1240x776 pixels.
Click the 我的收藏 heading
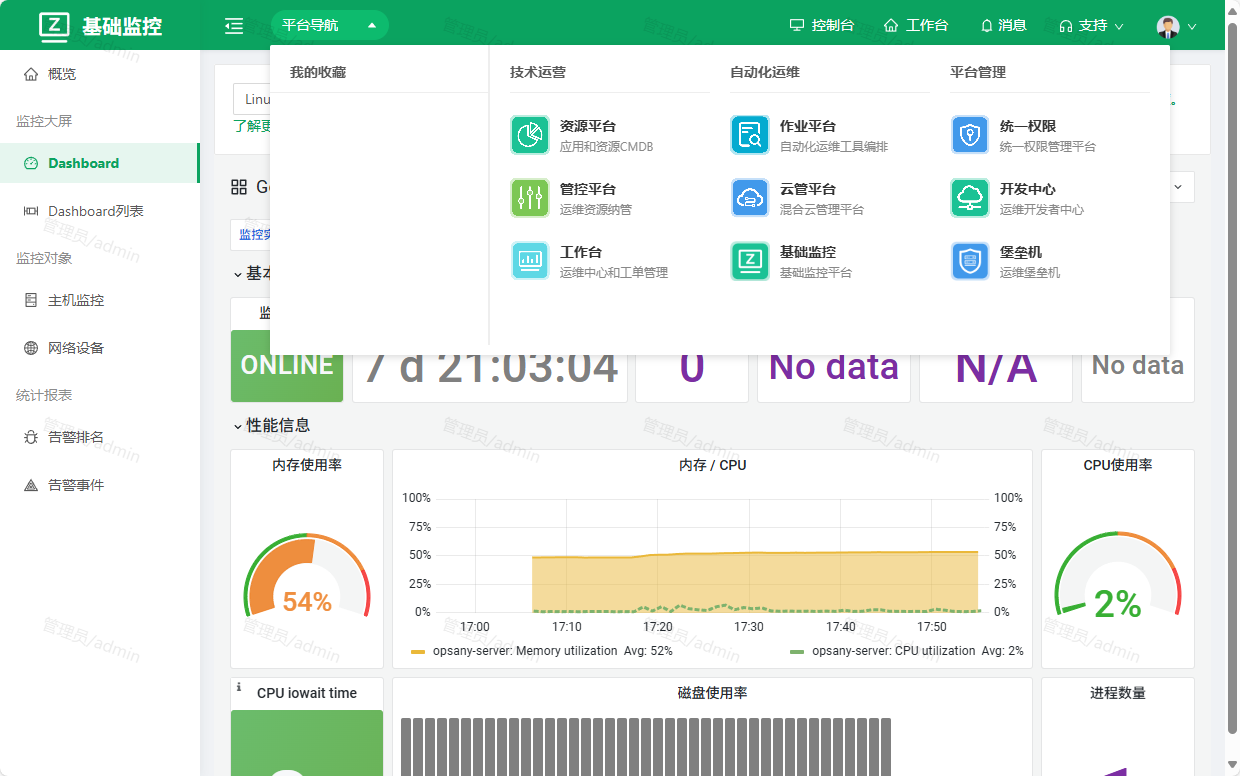pos(318,72)
